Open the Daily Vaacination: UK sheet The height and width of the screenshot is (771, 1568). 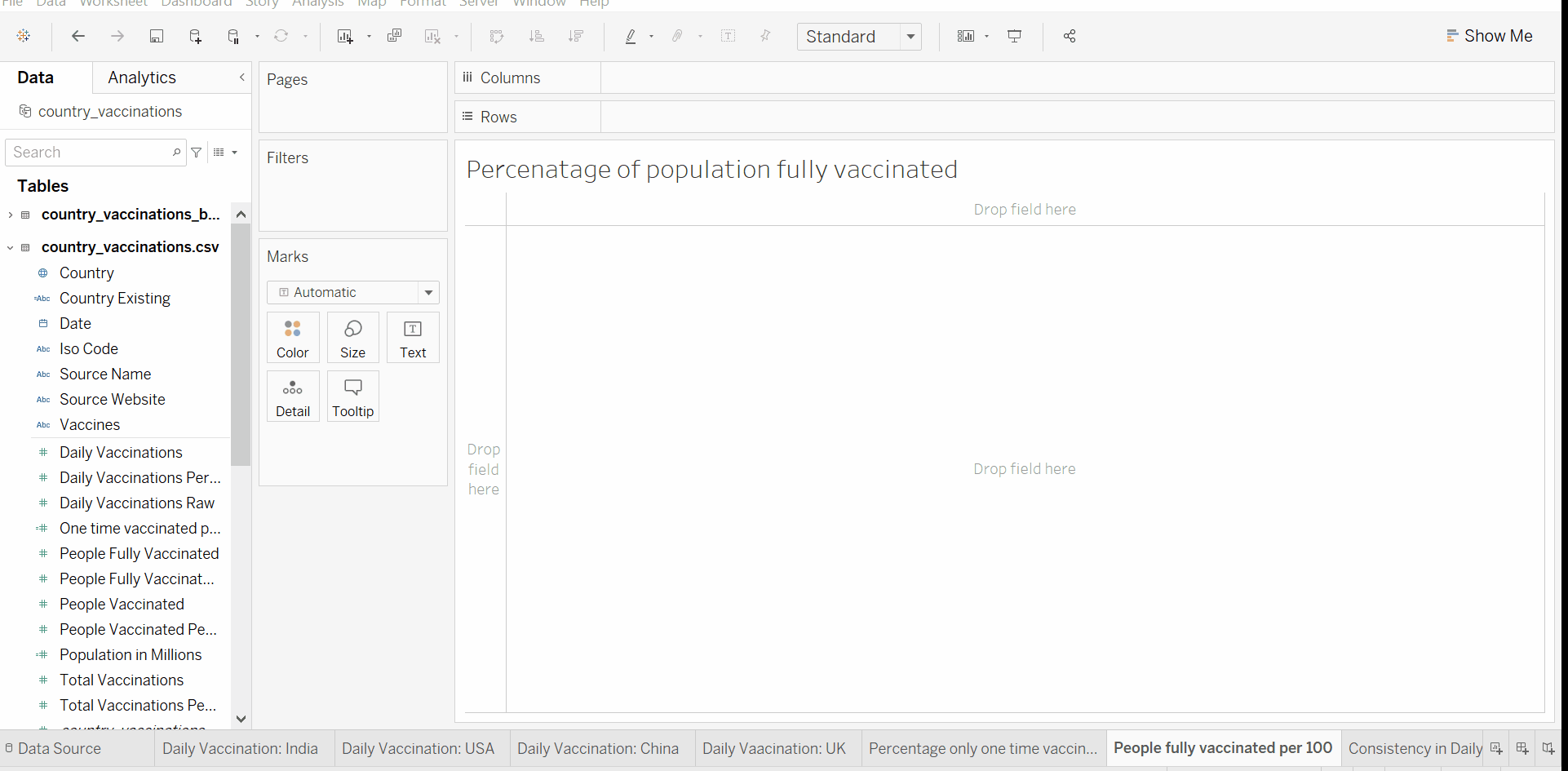click(x=774, y=748)
